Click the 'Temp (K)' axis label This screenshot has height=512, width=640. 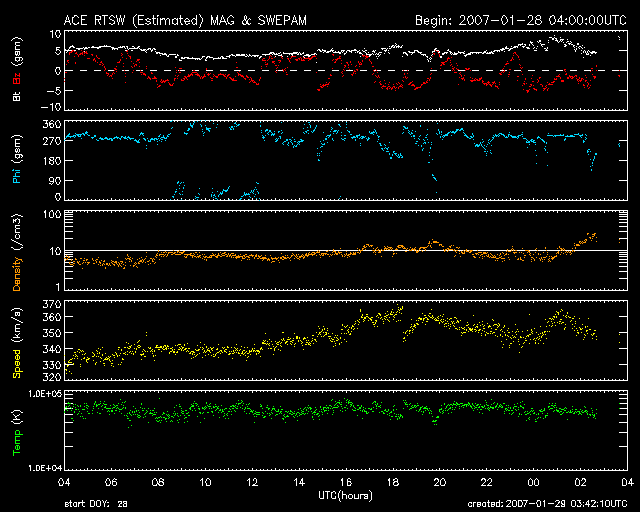[17, 432]
